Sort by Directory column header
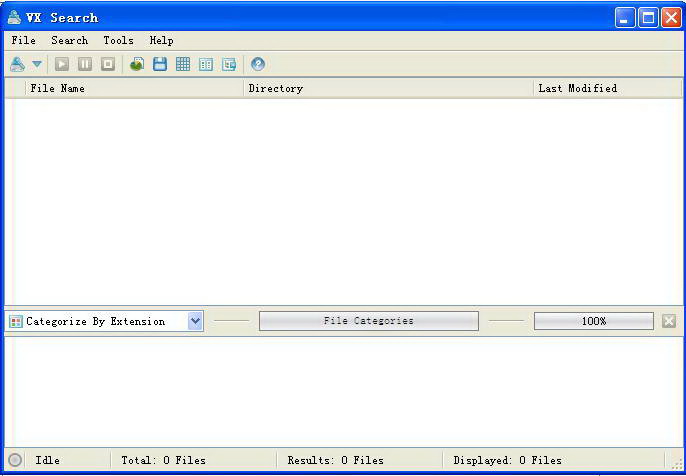The height and width of the screenshot is (476, 686). pyautogui.click(x=388, y=88)
